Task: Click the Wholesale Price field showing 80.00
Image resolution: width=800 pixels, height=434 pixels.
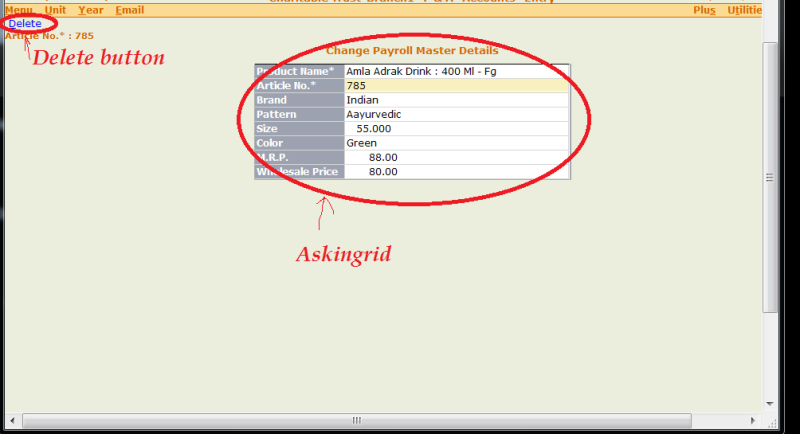Action: [x=457, y=171]
